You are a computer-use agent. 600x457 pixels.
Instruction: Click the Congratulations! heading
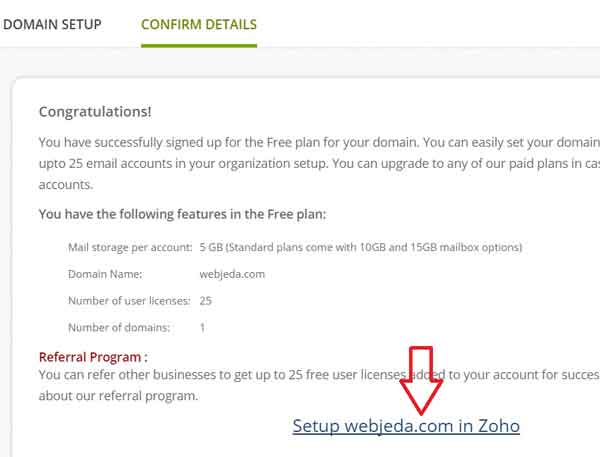pyautogui.click(x=95, y=112)
